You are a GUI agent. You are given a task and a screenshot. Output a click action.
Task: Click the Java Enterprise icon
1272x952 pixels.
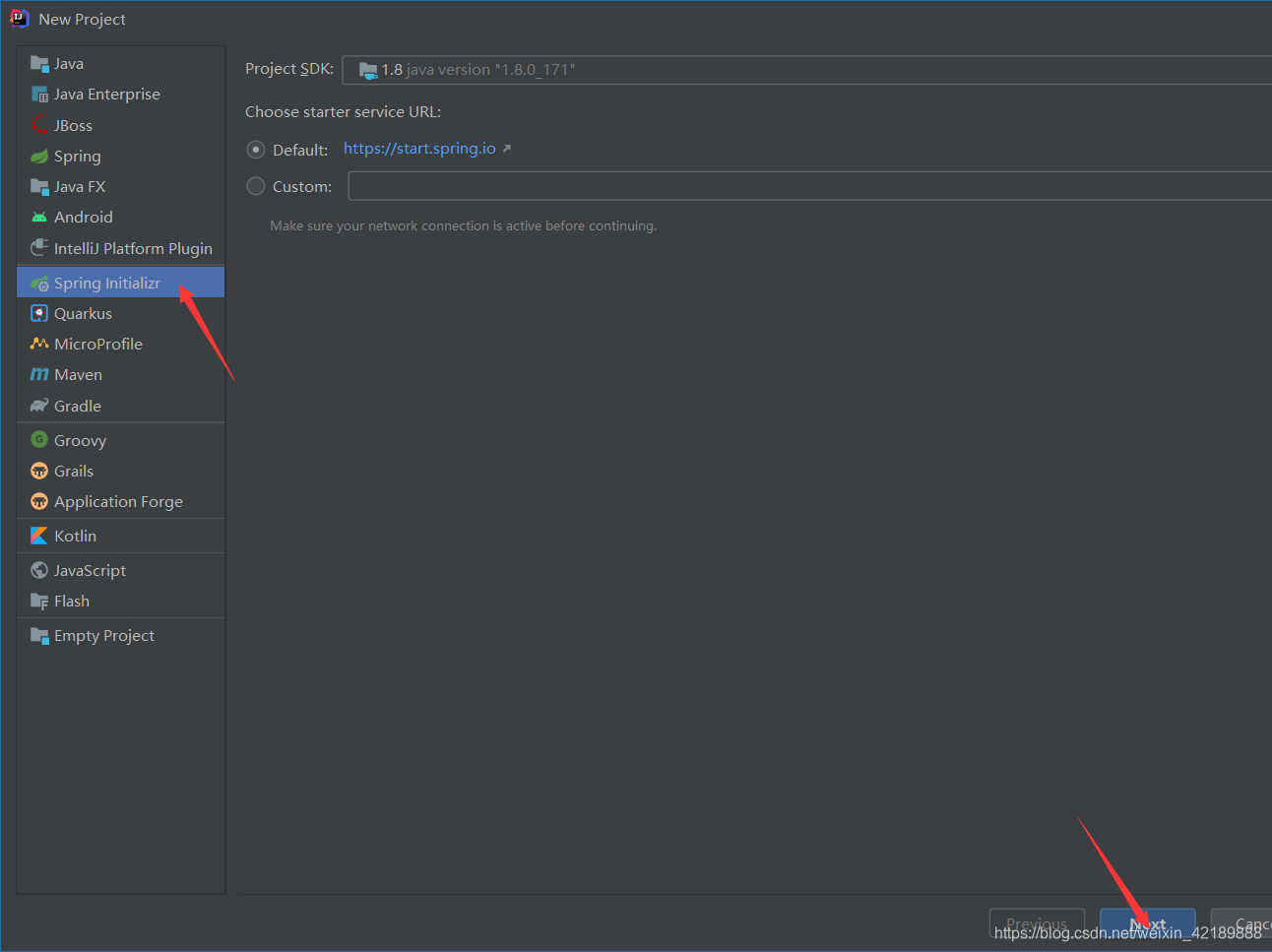click(x=39, y=95)
